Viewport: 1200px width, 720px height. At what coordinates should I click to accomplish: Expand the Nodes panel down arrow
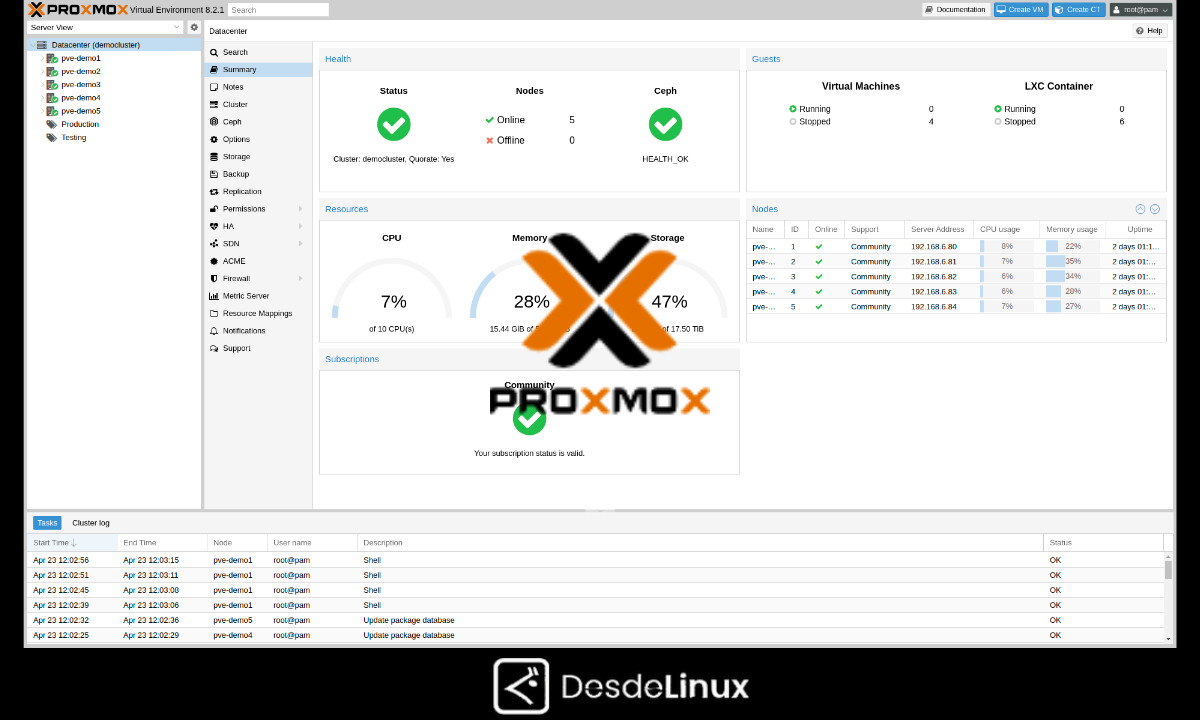tap(1155, 209)
